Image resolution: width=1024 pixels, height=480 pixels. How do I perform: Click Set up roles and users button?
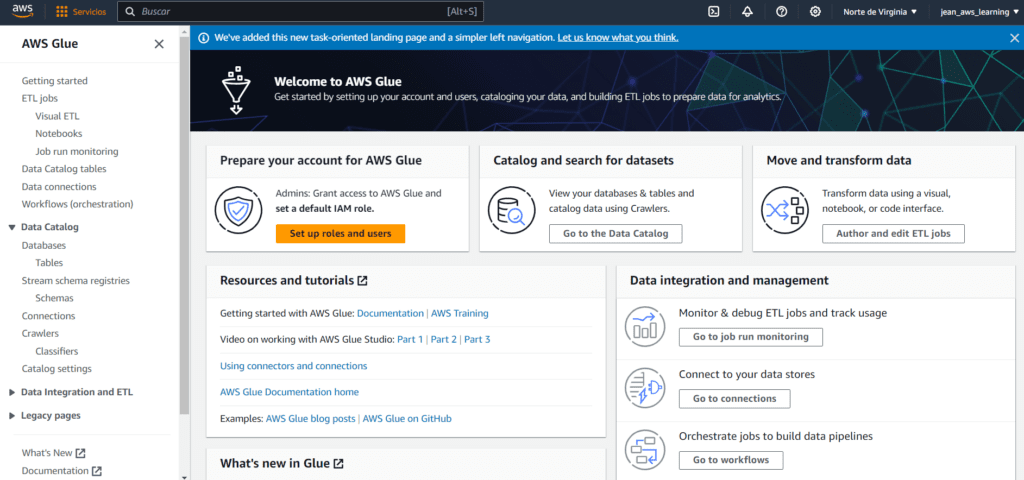pos(340,233)
